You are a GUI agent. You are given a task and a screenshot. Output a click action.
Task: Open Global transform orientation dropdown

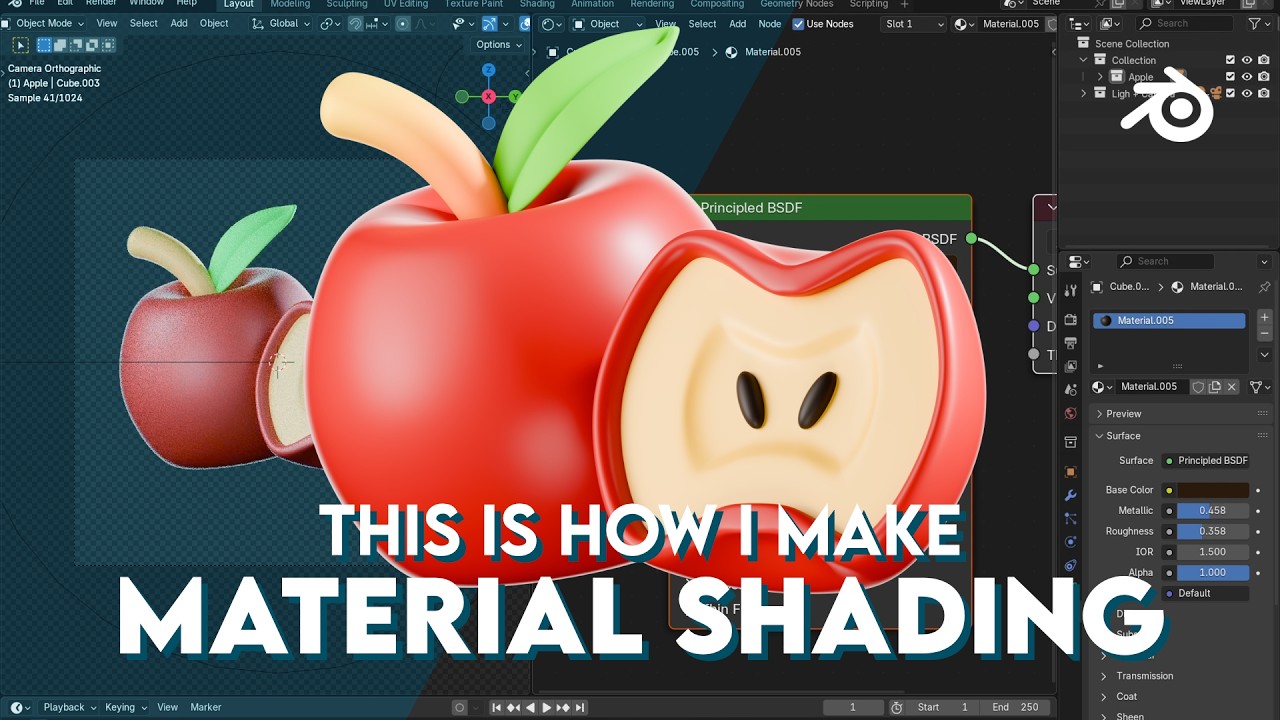pyautogui.click(x=281, y=23)
